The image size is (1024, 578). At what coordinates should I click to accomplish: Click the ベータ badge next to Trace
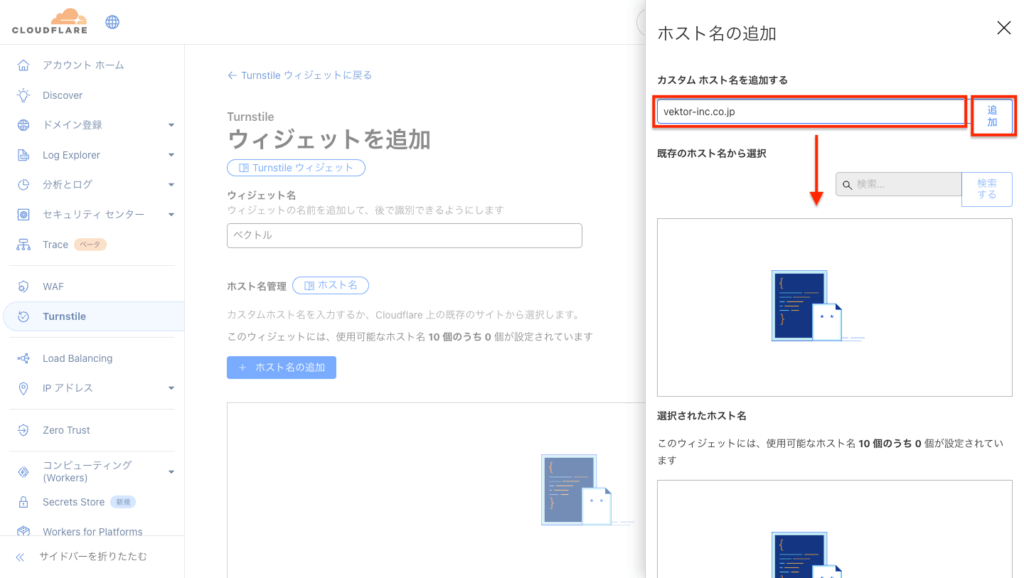click(90, 244)
